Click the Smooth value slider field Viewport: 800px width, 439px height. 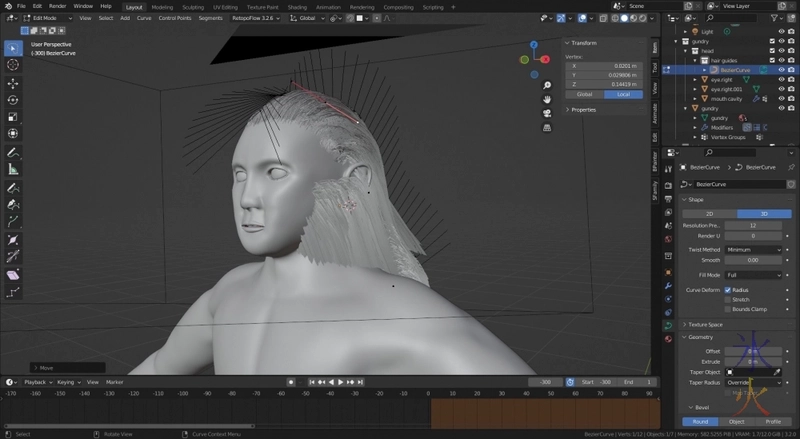(752, 259)
